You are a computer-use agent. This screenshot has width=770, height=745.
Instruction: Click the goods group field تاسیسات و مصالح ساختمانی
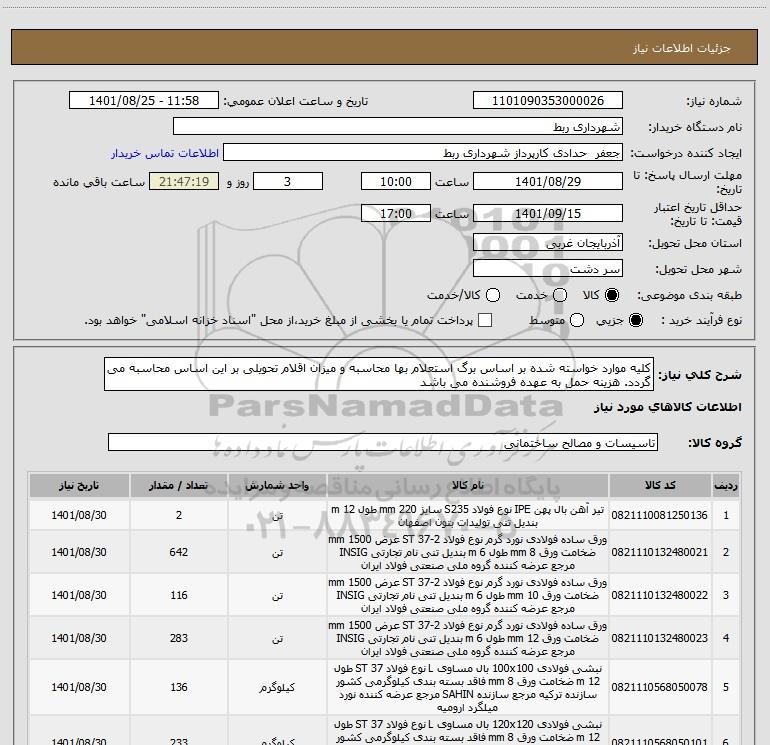click(383, 442)
